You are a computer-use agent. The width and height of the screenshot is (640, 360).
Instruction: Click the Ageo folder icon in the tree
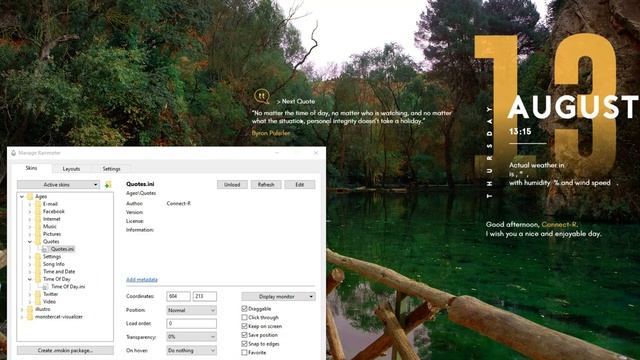(x=30, y=196)
